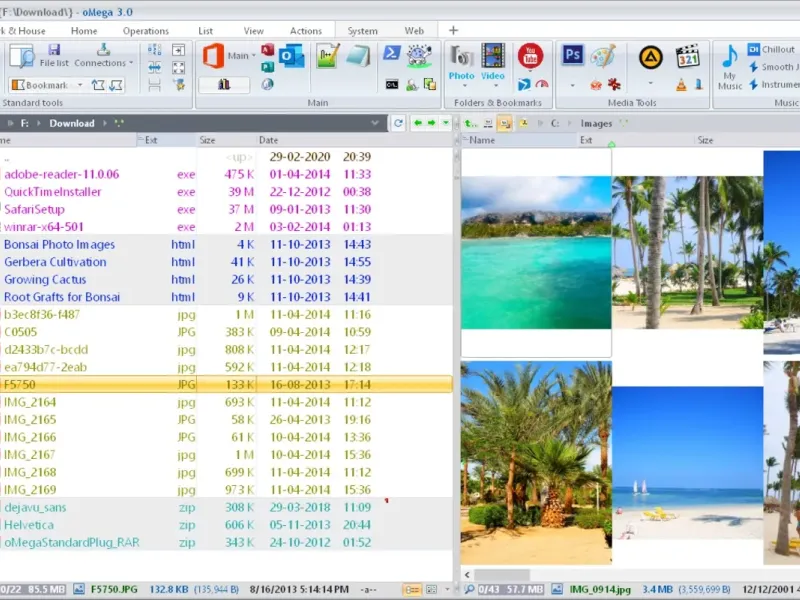Image resolution: width=800 pixels, height=600 pixels.
Task: Launch VLC cone icon
Action: [681, 85]
